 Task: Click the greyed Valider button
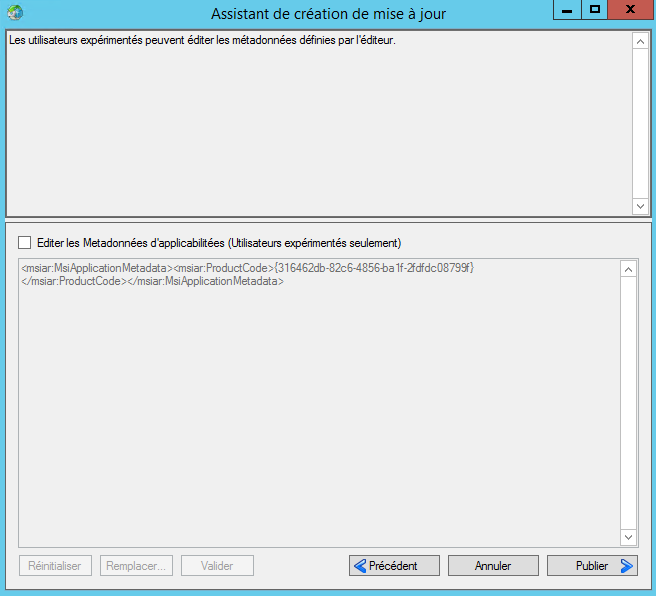[x=217, y=565]
